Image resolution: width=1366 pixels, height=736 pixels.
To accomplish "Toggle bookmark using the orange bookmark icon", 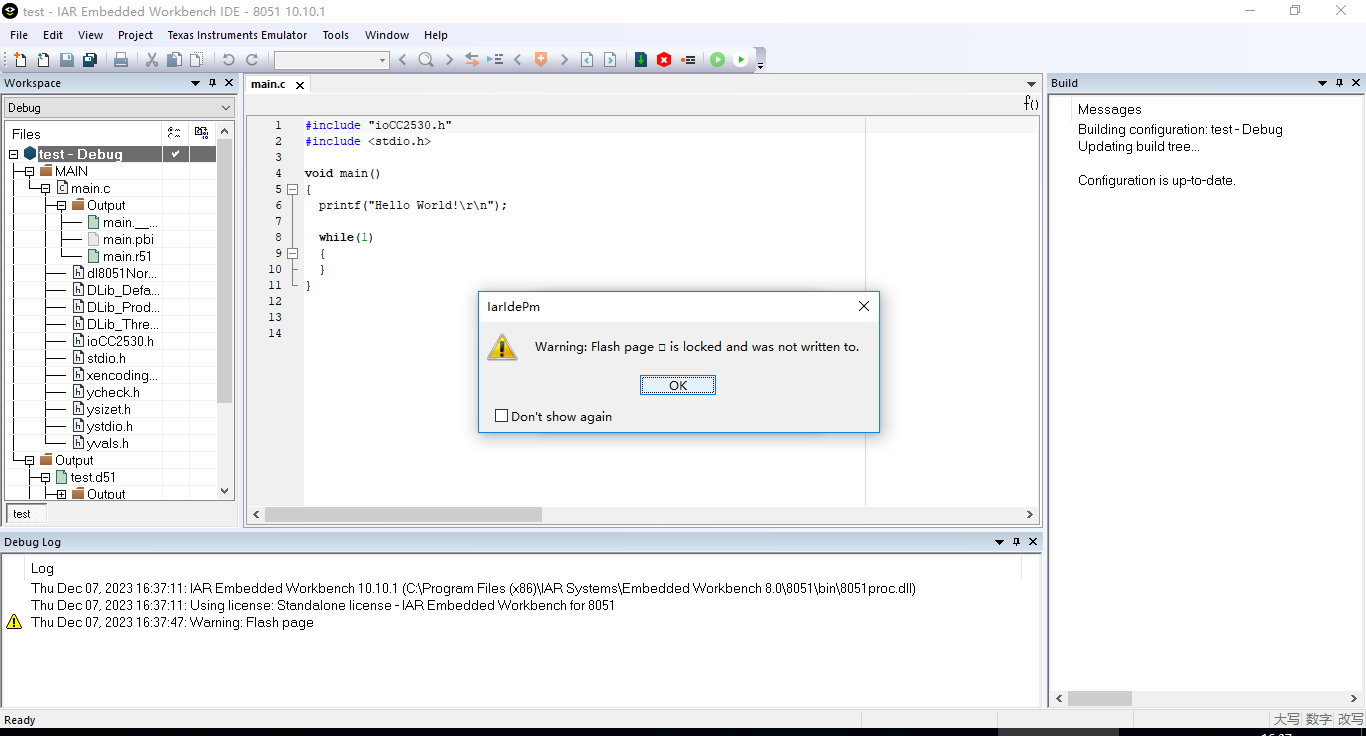I will pyautogui.click(x=541, y=60).
